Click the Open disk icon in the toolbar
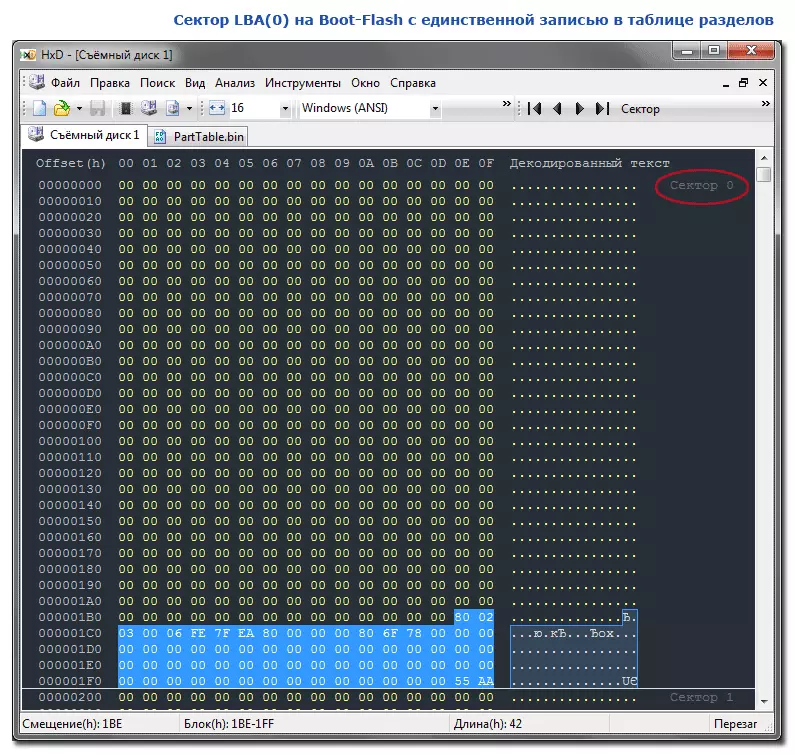Screen dimensions: 795x755 149,108
